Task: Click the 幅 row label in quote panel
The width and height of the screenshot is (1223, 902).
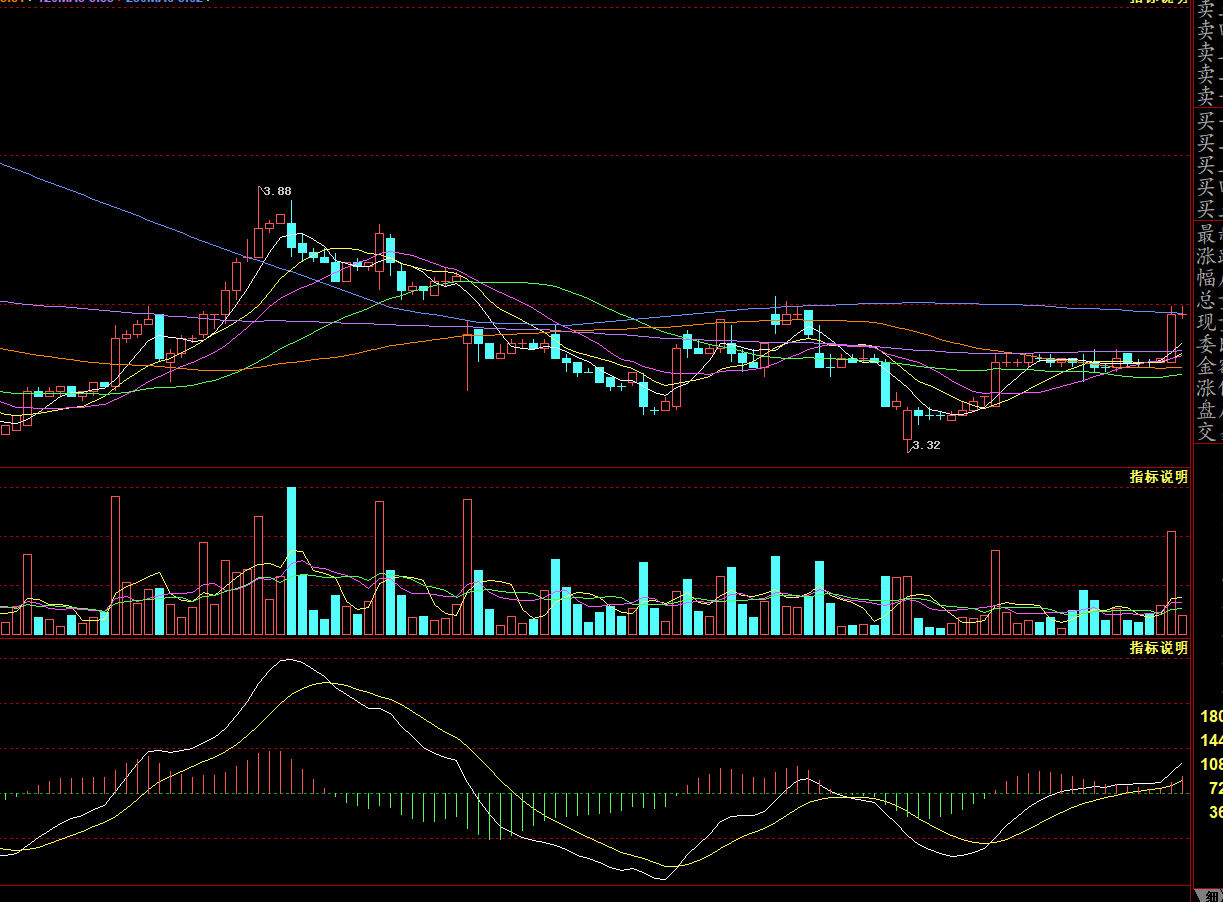Action: point(1208,278)
